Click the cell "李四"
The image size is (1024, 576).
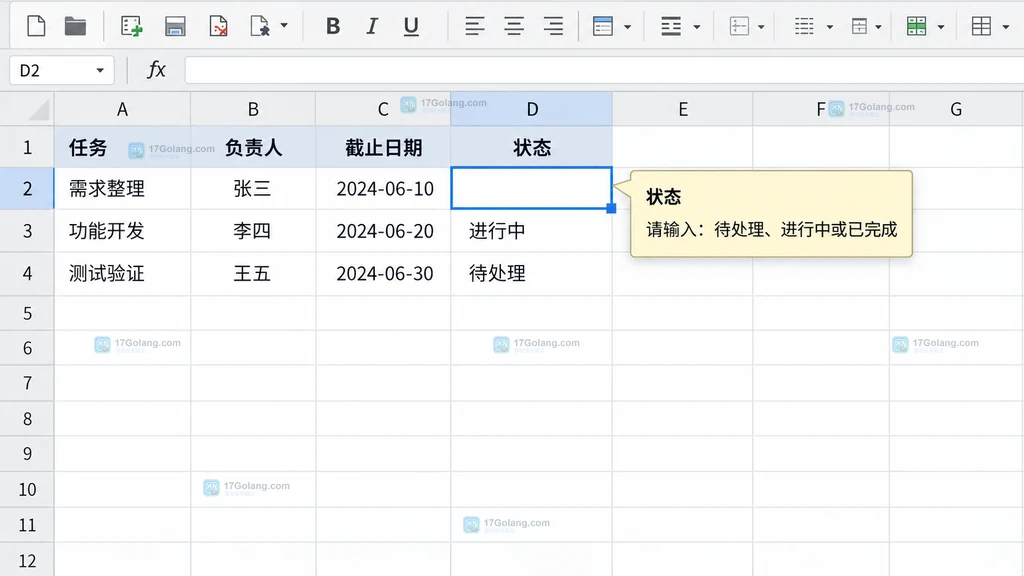tap(253, 231)
